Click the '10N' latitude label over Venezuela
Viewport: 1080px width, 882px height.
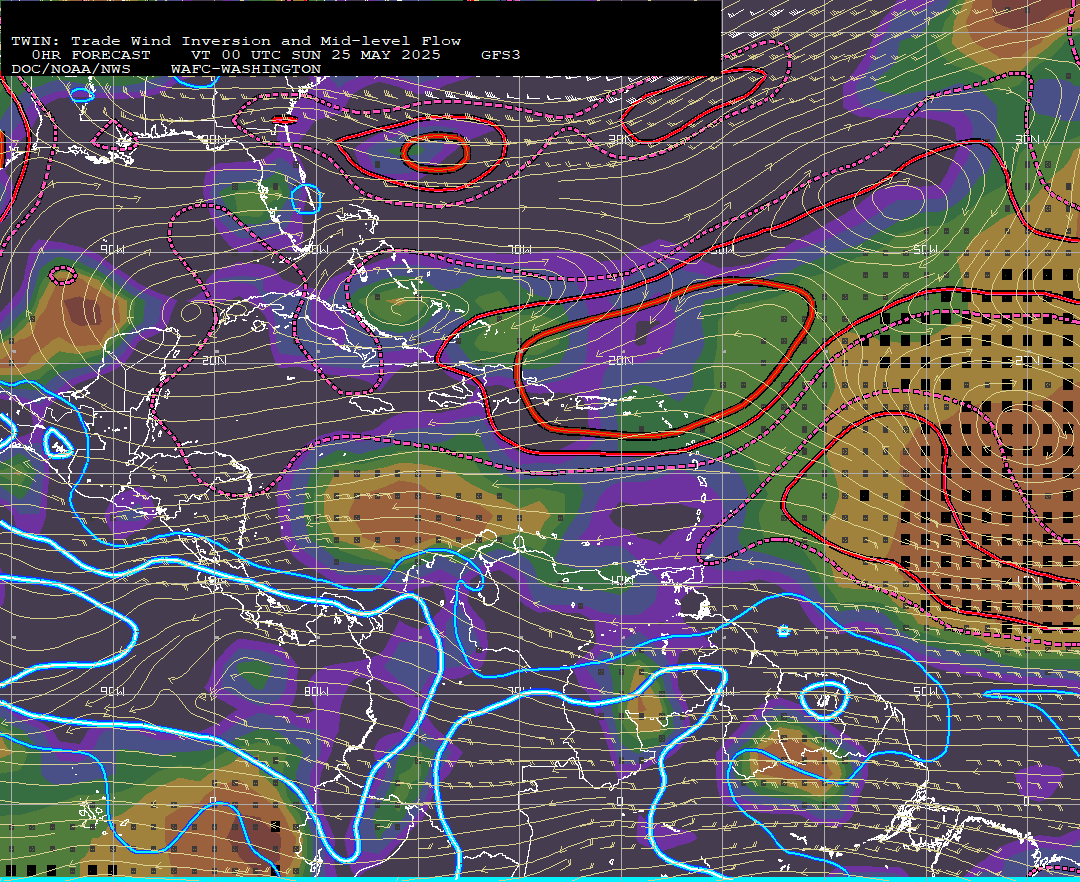pyautogui.click(x=621, y=580)
